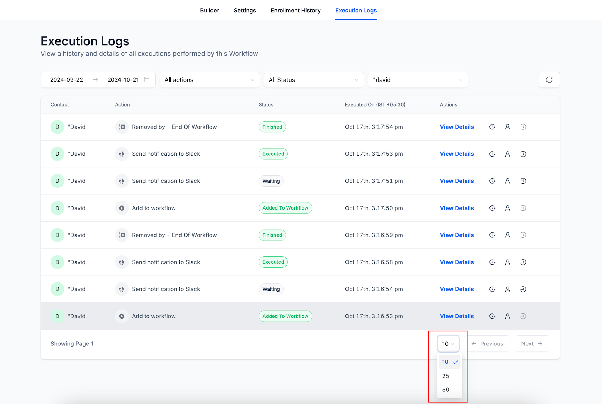Click document icon in first Executed row

tap(523, 154)
